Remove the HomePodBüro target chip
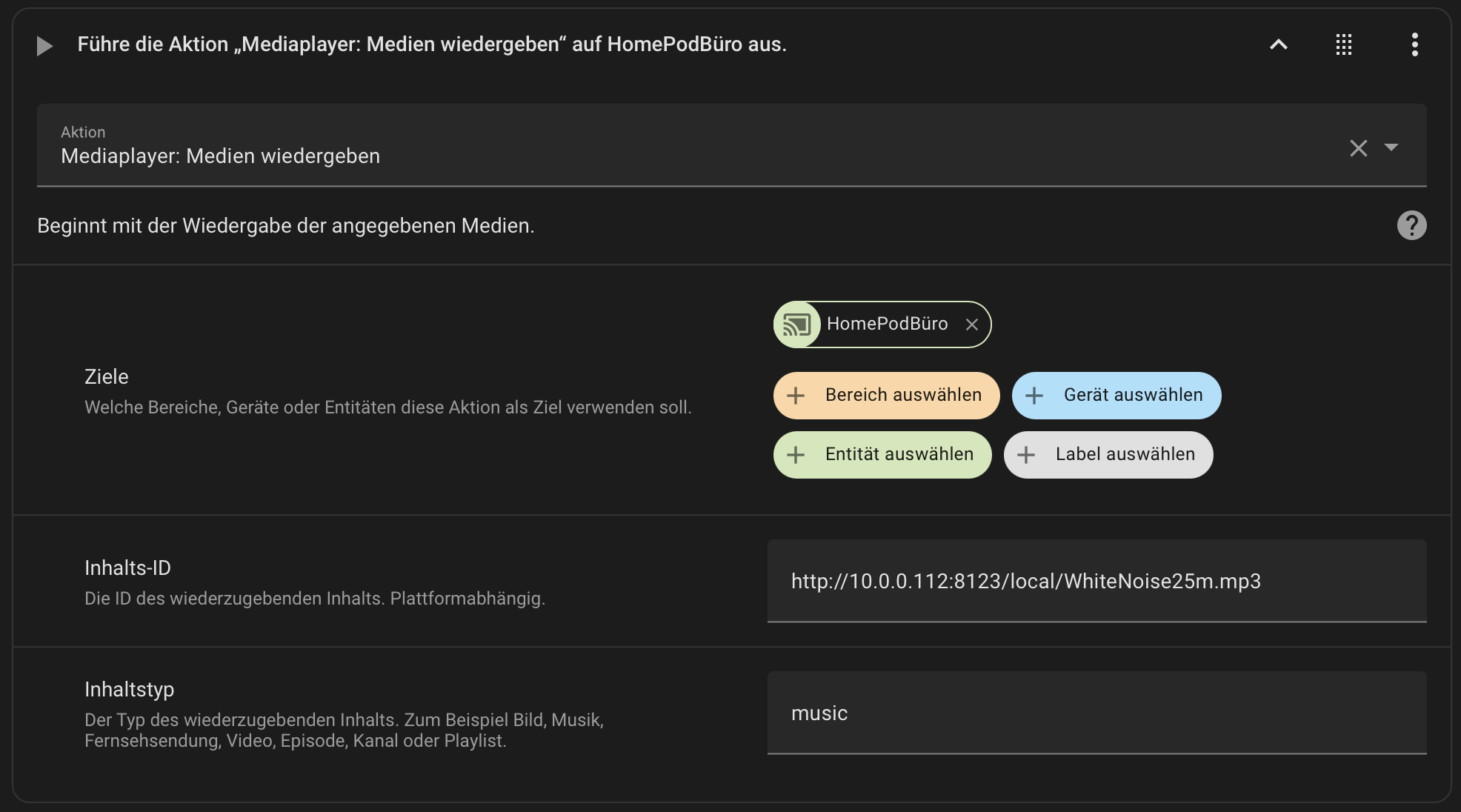 click(x=972, y=325)
